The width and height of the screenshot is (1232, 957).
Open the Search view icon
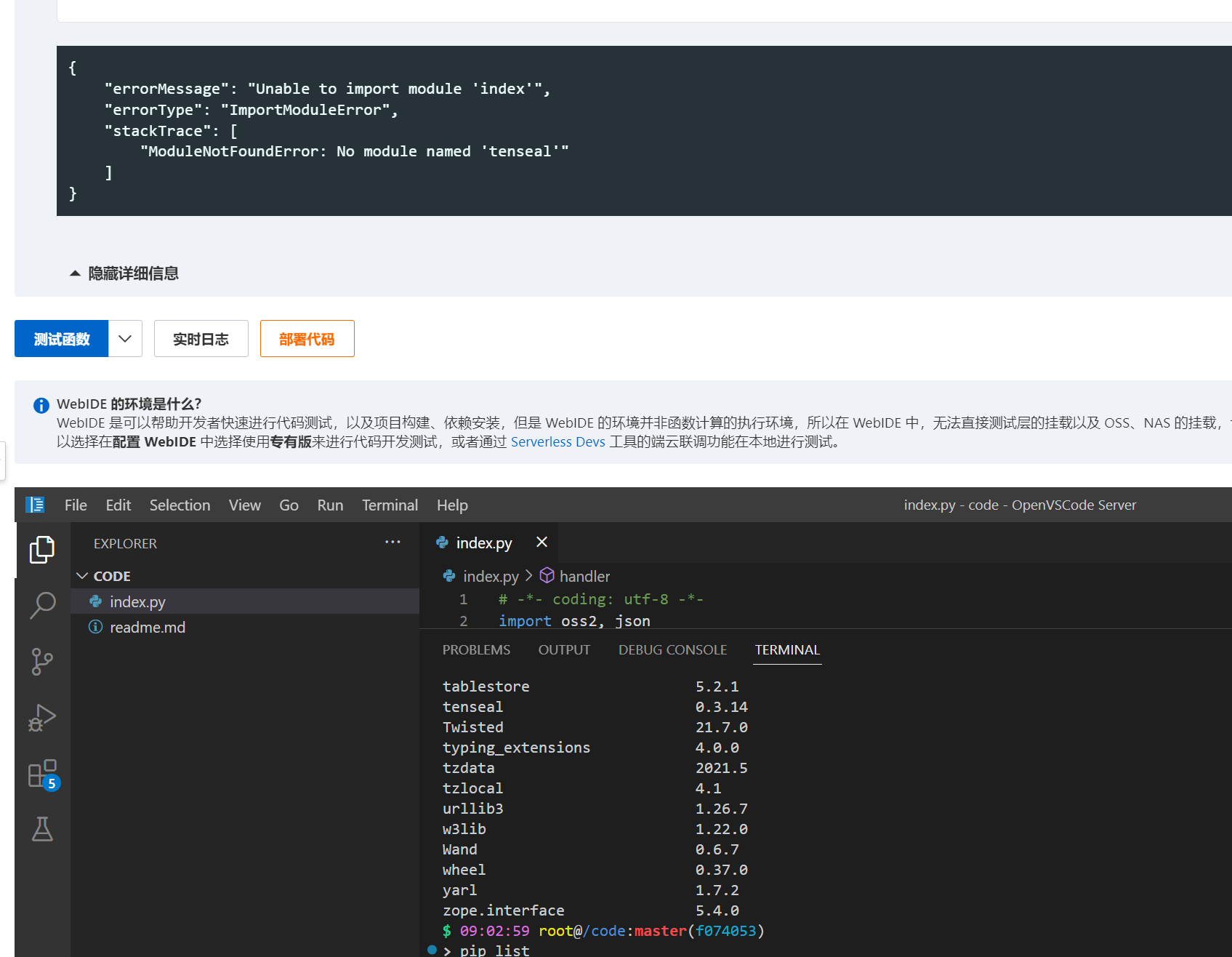pos(42,605)
